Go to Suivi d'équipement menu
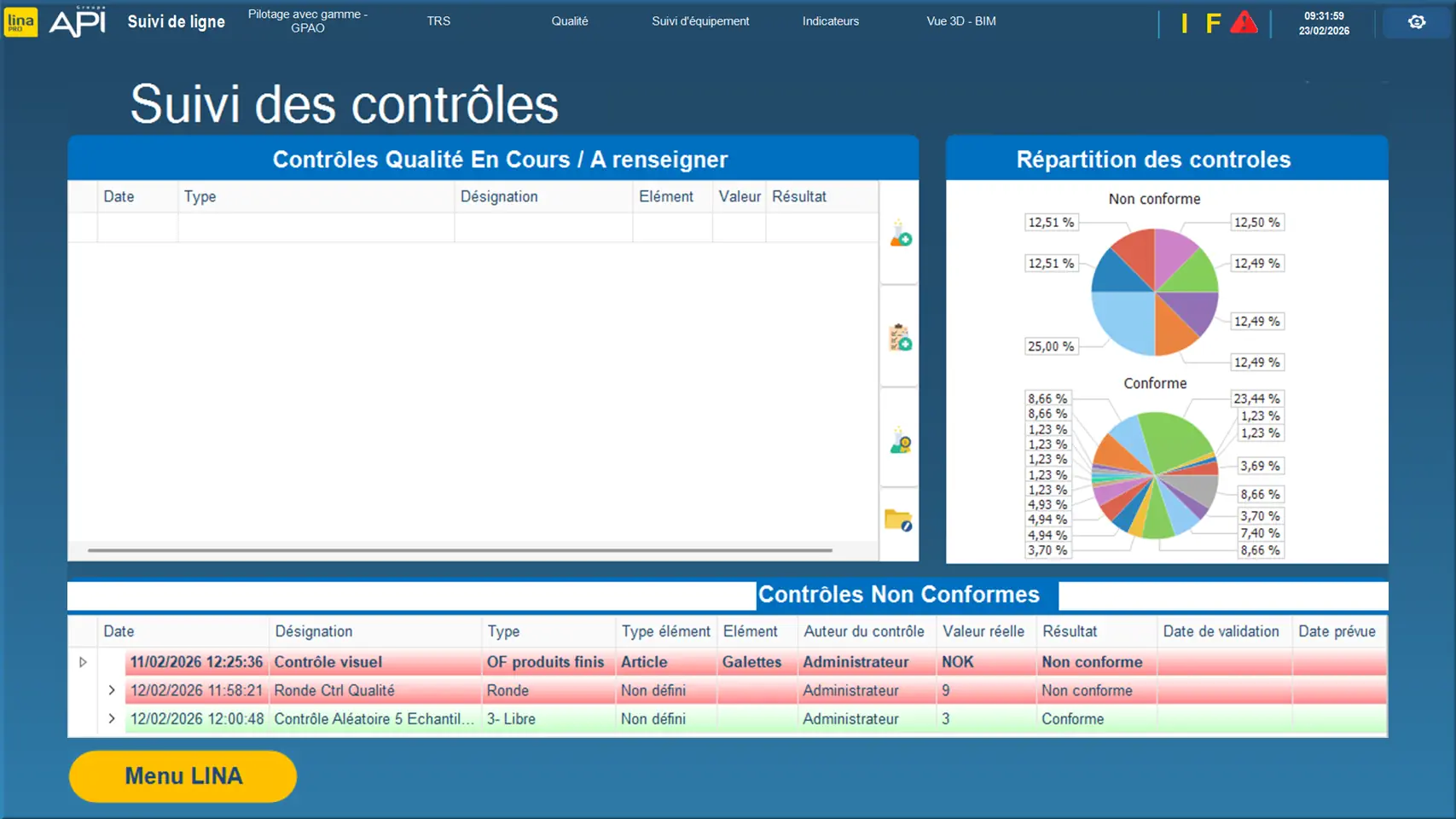The height and width of the screenshot is (819, 1456). (x=700, y=21)
